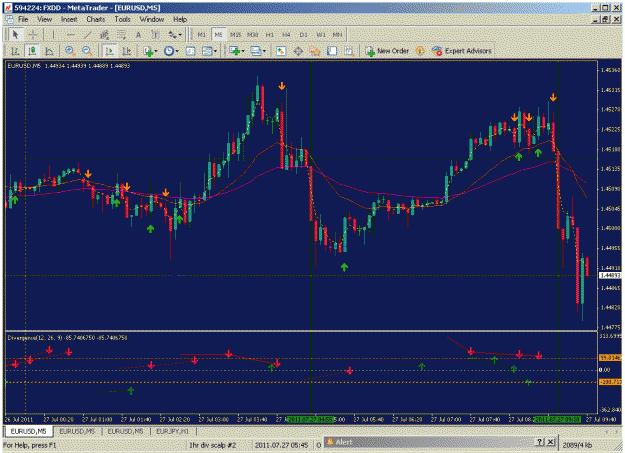The height and width of the screenshot is (453, 625).
Task: Click the New Chart green plus icon
Action: tap(234, 51)
